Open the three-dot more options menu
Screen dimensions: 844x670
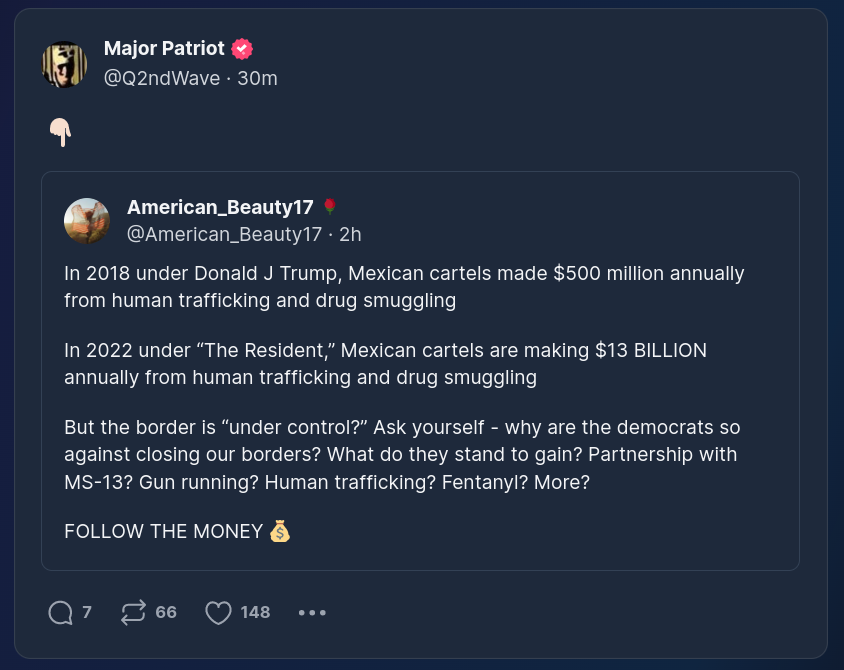click(312, 612)
